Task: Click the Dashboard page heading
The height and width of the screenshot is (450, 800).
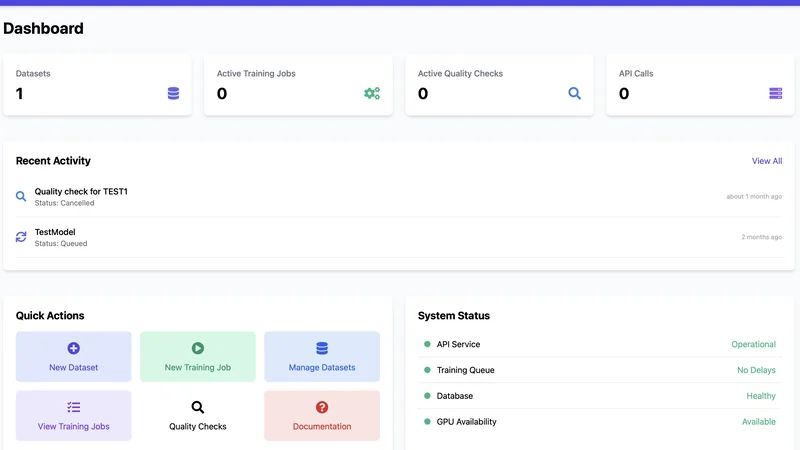Action: click(43, 29)
